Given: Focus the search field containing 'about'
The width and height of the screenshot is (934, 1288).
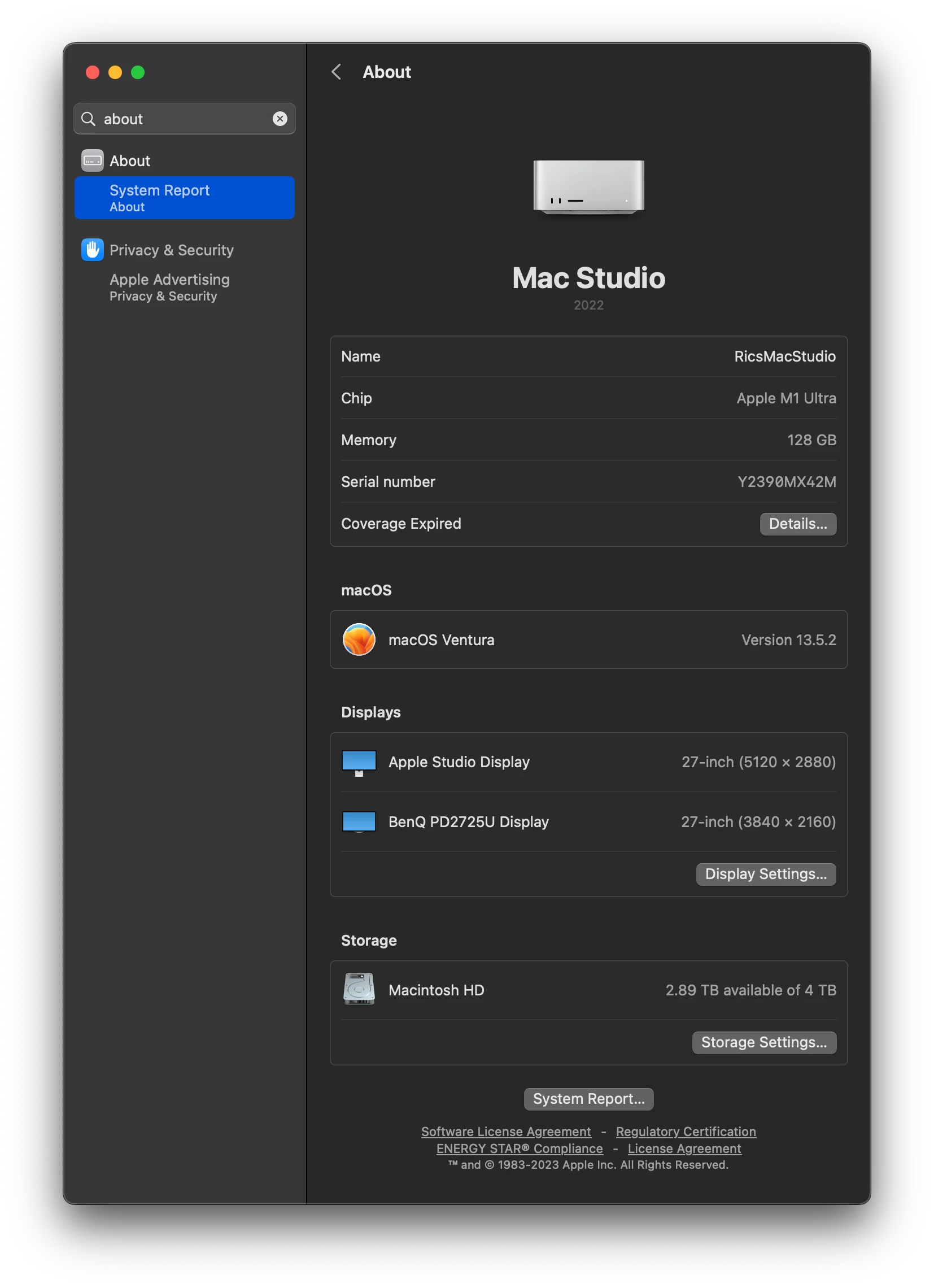Looking at the screenshot, I should click(185, 119).
